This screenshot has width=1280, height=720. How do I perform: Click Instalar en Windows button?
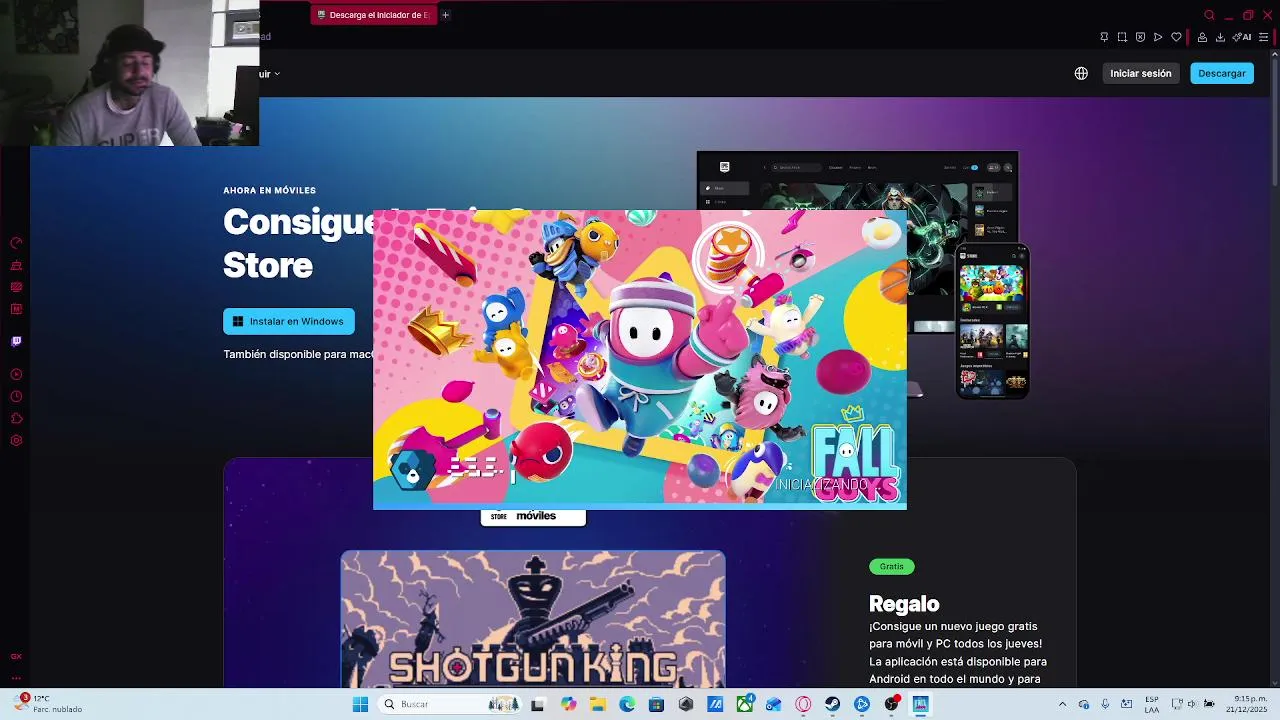289,321
